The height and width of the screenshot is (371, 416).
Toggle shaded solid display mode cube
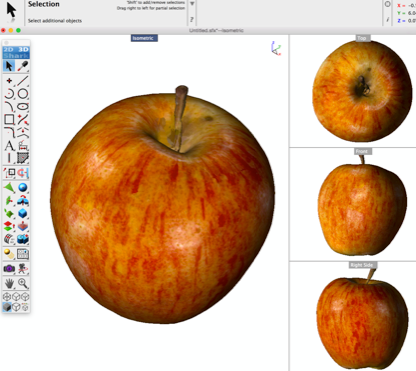[x=7, y=307]
